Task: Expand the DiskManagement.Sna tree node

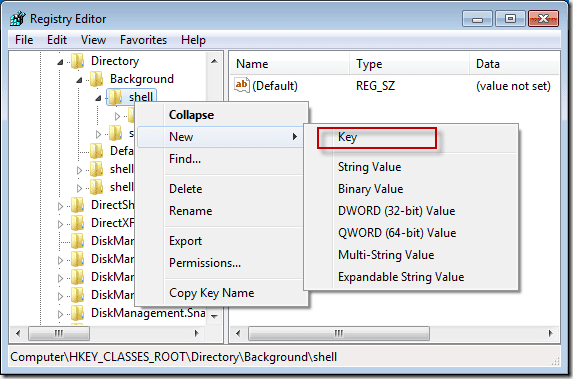Action: tap(60, 314)
